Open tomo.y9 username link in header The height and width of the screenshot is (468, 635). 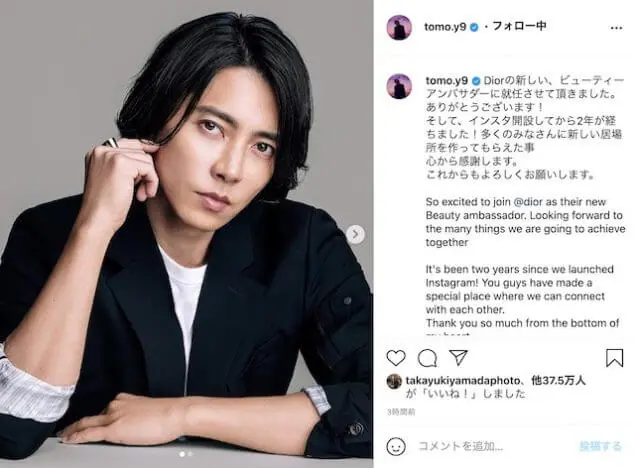(x=445, y=27)
